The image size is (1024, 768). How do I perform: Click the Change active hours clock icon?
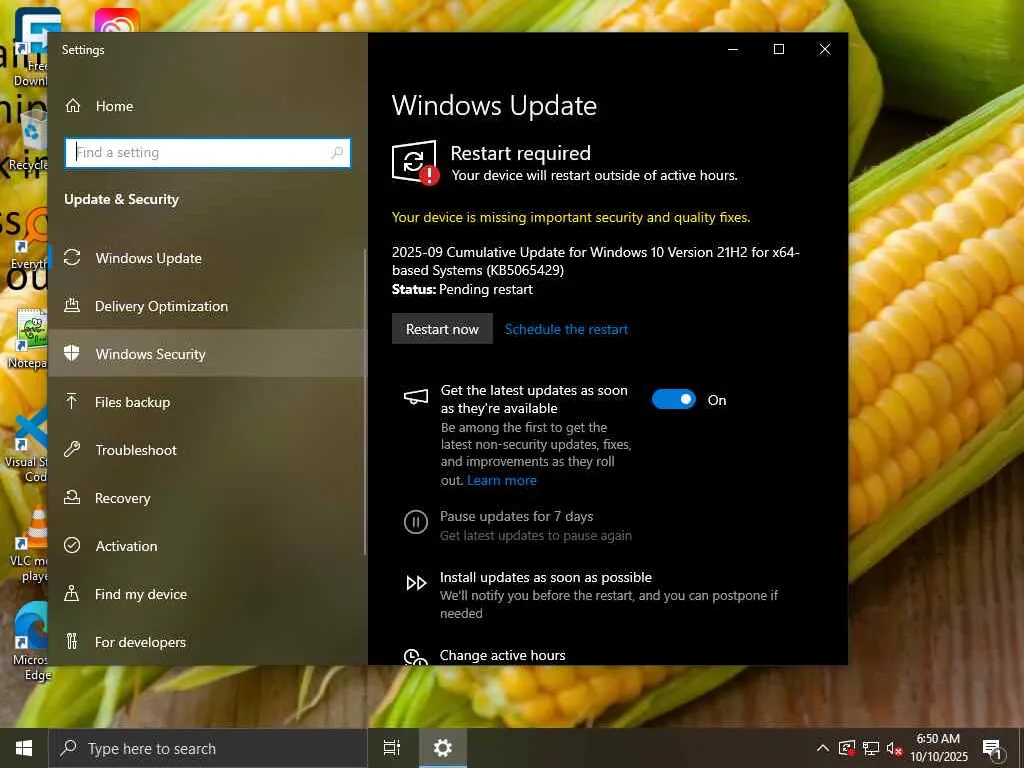415,656
